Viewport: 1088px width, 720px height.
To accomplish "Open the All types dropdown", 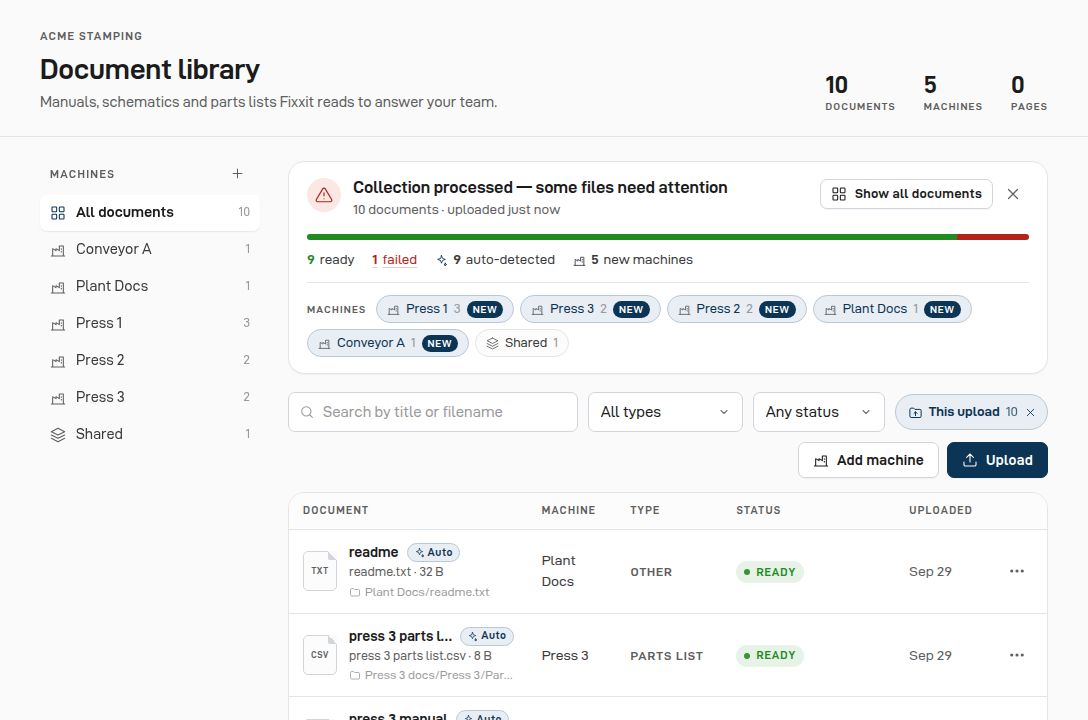I will (665, 412).
